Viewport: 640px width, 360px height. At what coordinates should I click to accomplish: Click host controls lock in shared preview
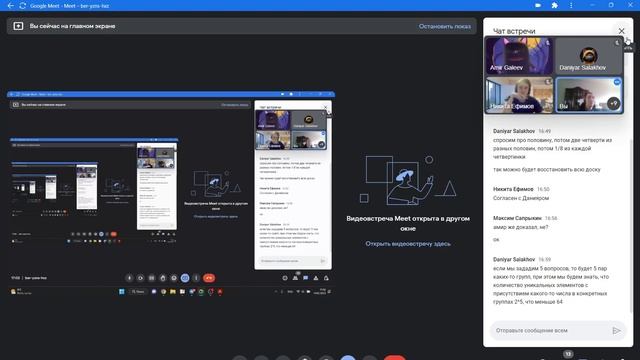tap(326, 278)
